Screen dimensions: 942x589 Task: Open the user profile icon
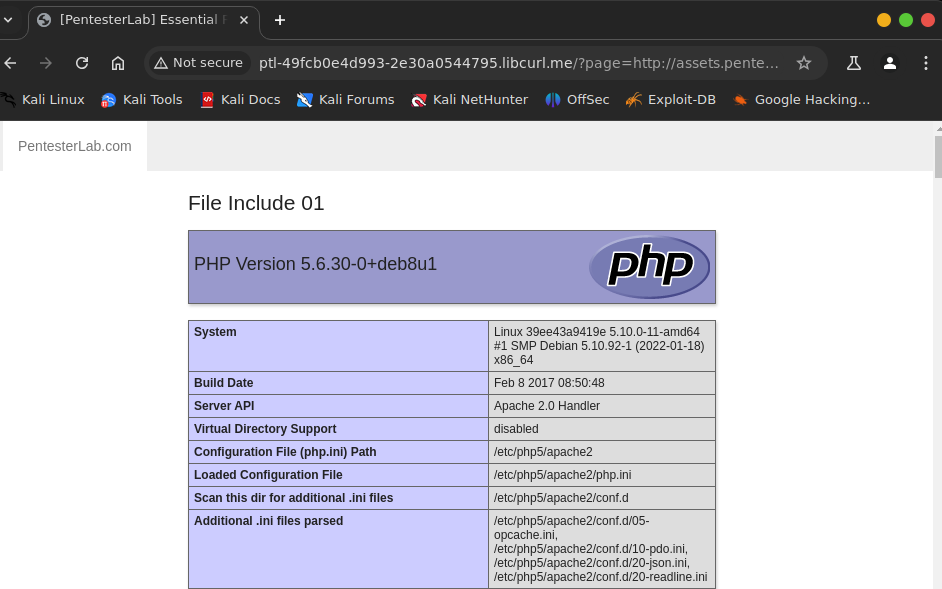[890, 63]
